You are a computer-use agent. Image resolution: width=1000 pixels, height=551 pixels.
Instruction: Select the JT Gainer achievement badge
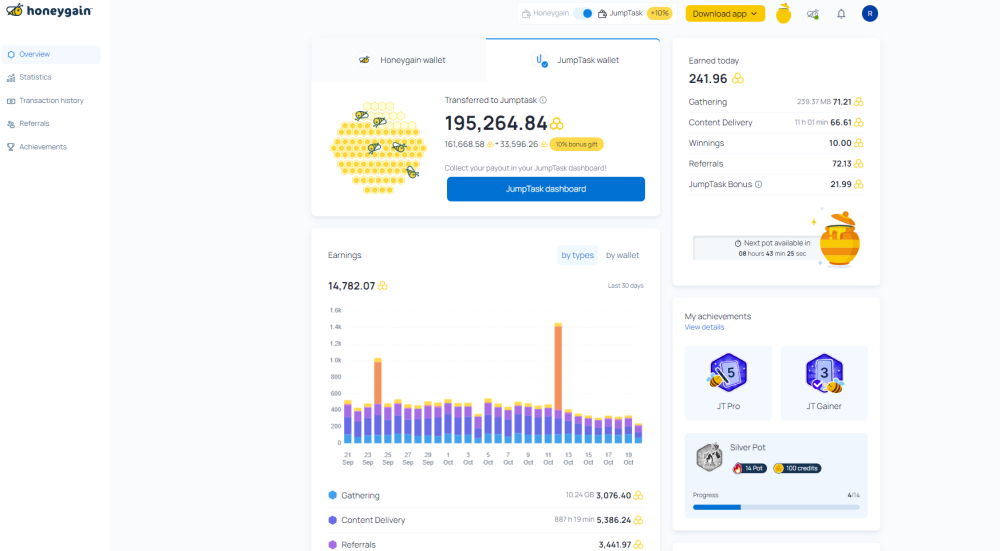[x=824, y=383]
